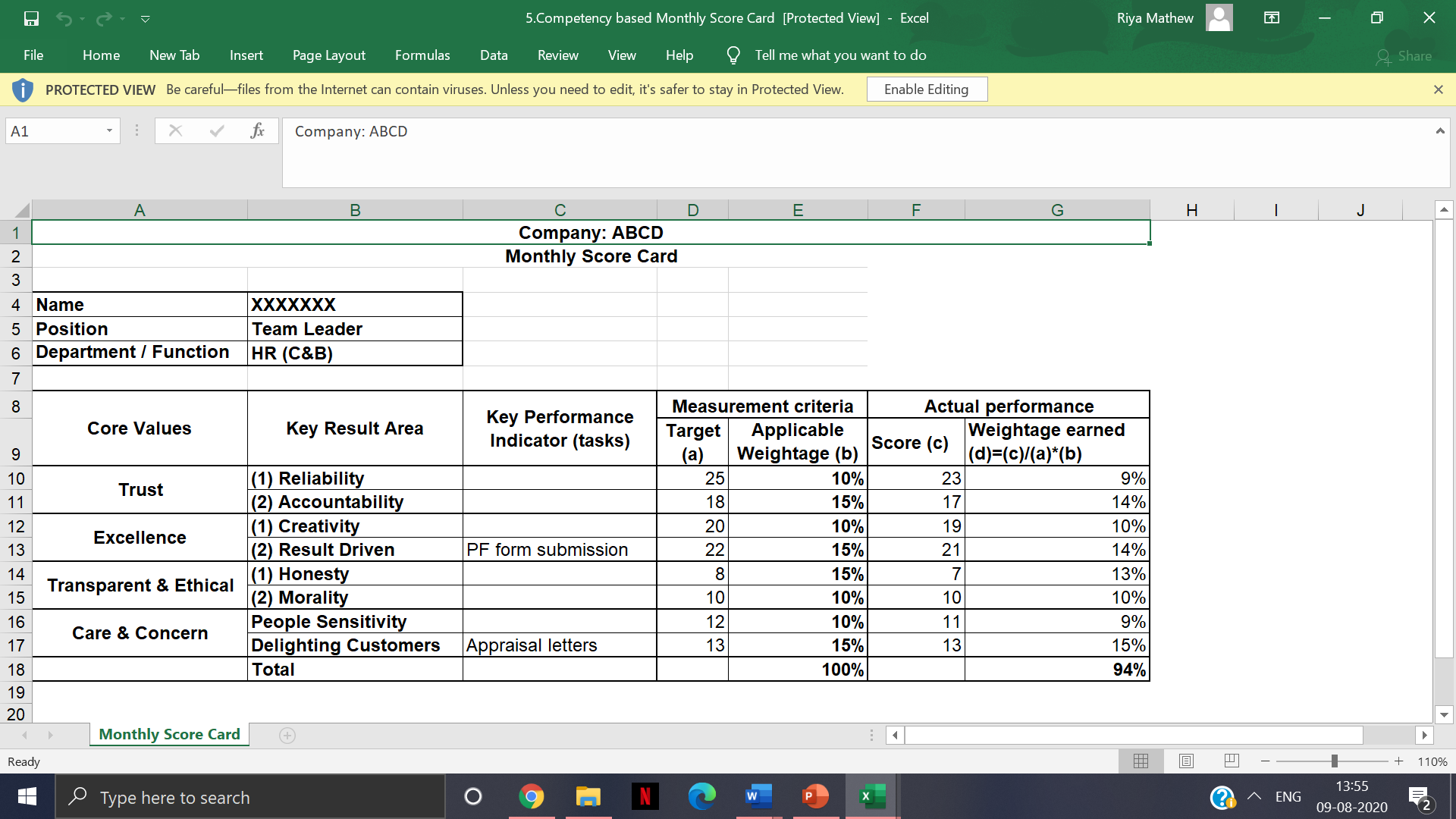Viewport: 1456px width, 819px height.
Task: Click the Name Box dropdown for A1
Action: (x=109, y=130)
